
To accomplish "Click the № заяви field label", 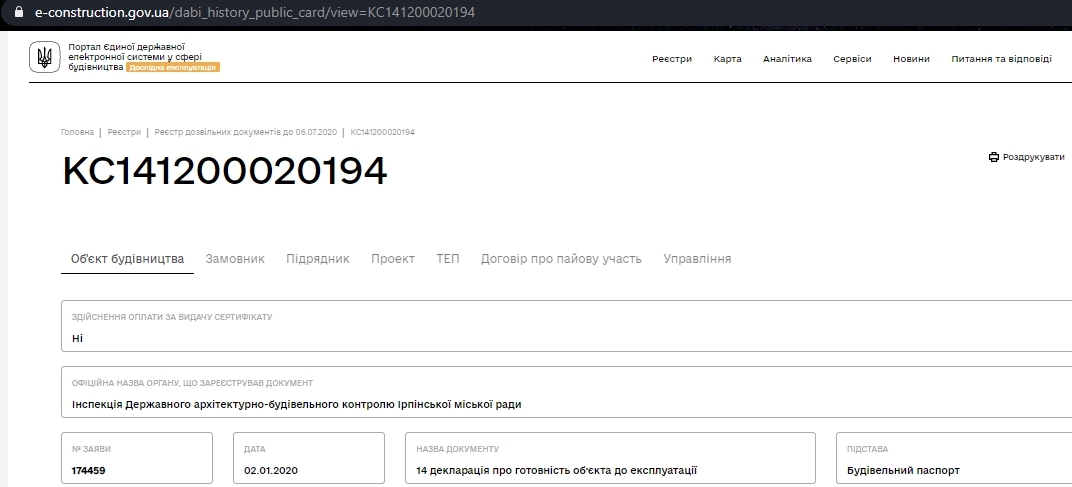I will (x=91, y=449).
